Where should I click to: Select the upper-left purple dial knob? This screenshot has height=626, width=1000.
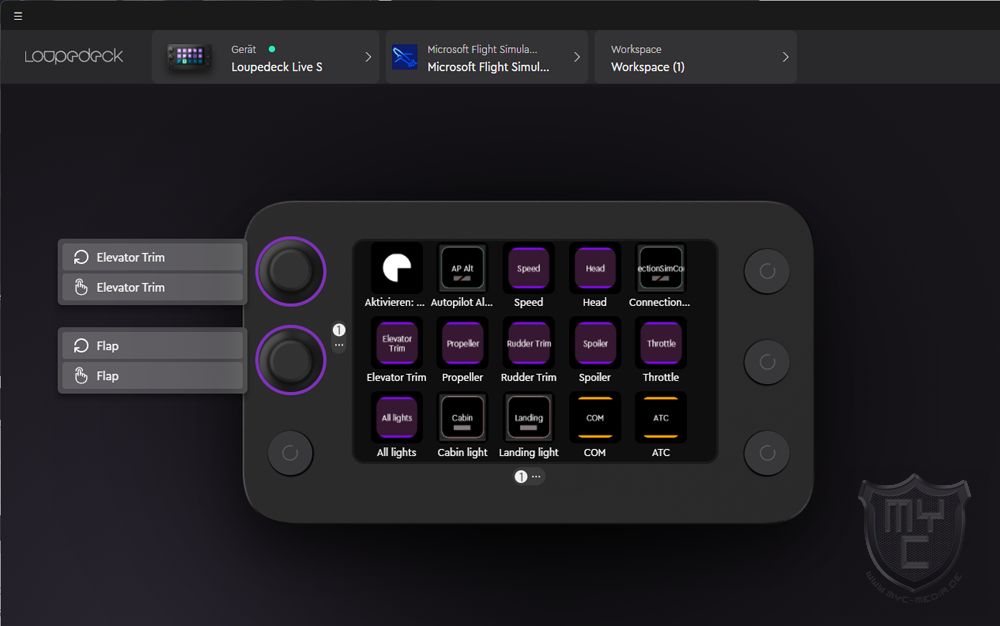tap(291, 270)
